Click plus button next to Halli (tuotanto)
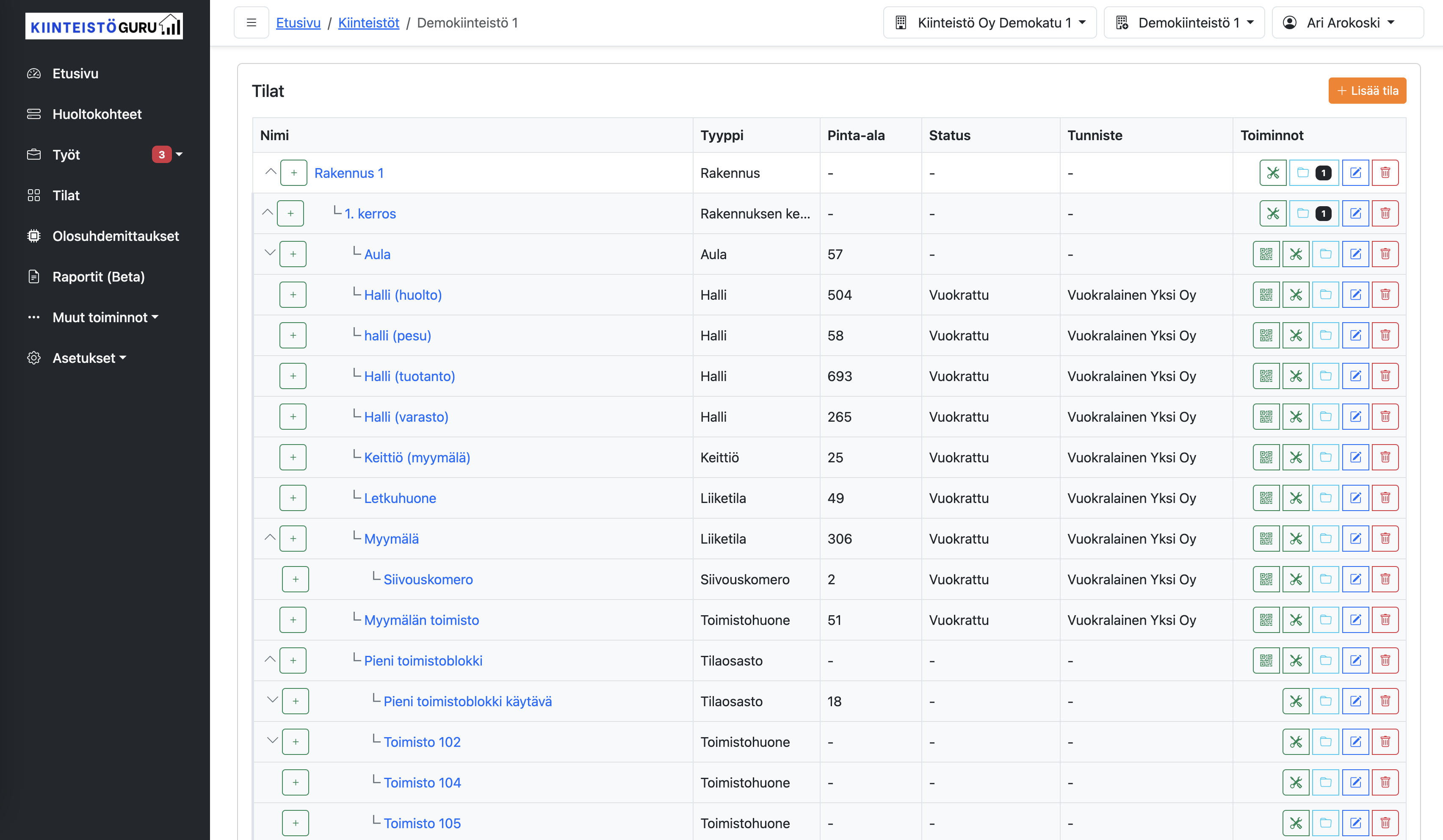This screenshot has height=840, width=1443. click(293, 376)
